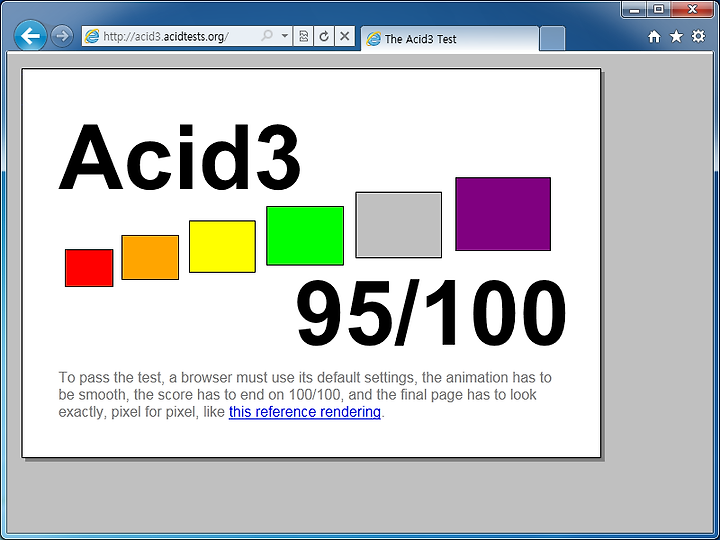
Task: Click the address bar URL acid3.acidtests.org
Action: click(166, 36)
